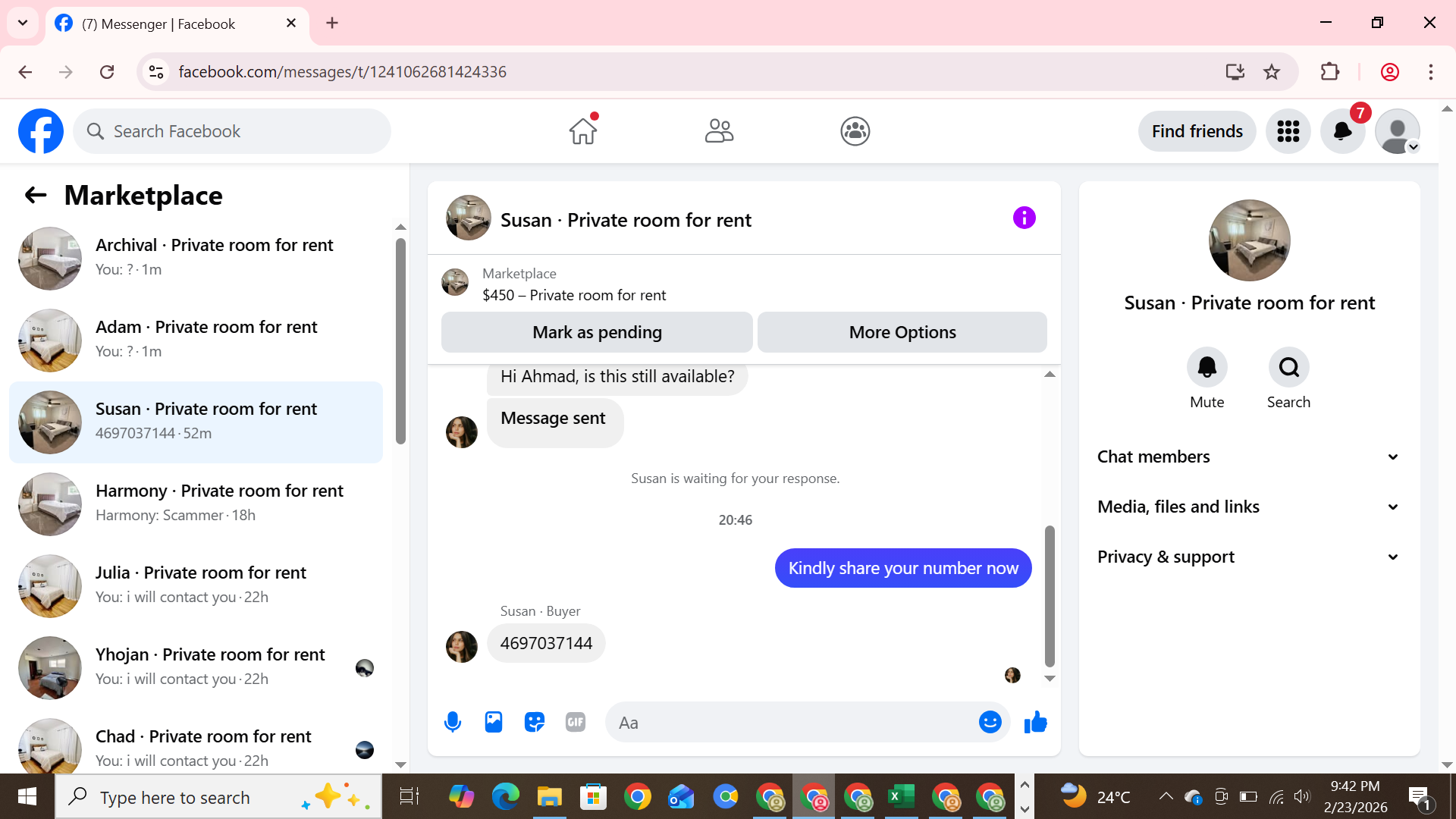Open the Facebook menu grid icon
This screenshot has height=819, width=1456.
tap(1288, 131)
